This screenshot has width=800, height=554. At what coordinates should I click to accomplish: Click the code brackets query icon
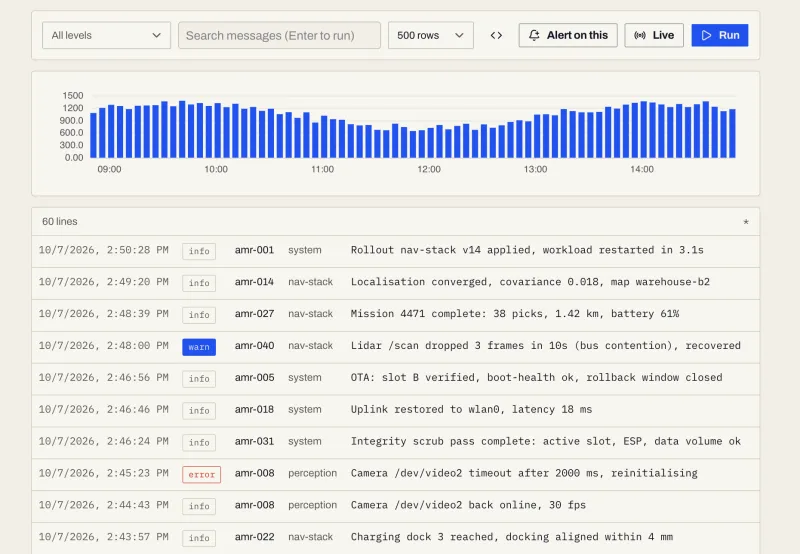point(496,35)
